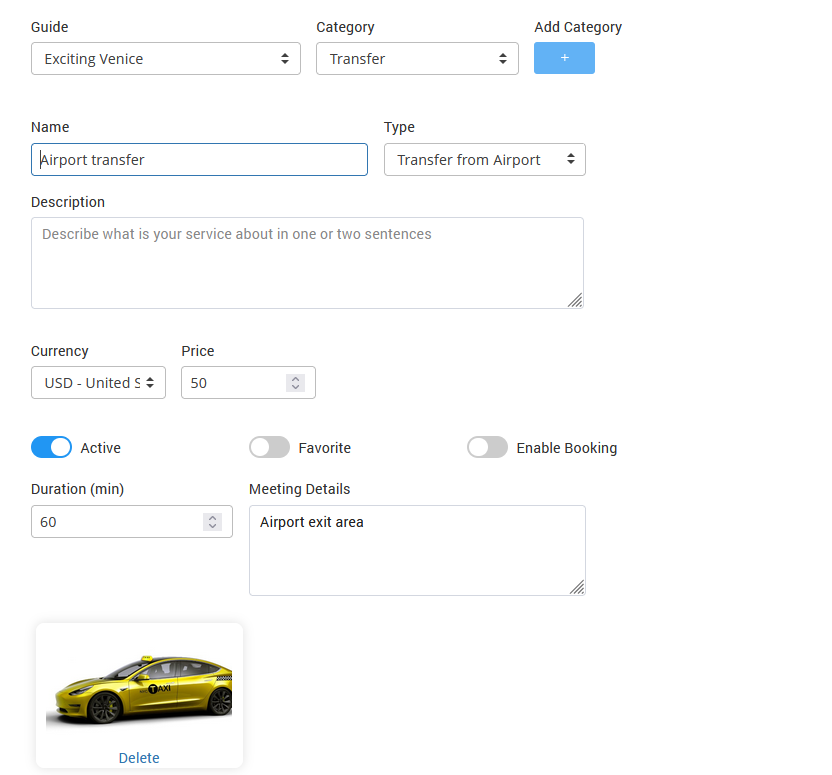Image resolution: width=832 pixels, height=775 pixels.
Task: Click the plus Add Category button
Action: click(564, 58)
